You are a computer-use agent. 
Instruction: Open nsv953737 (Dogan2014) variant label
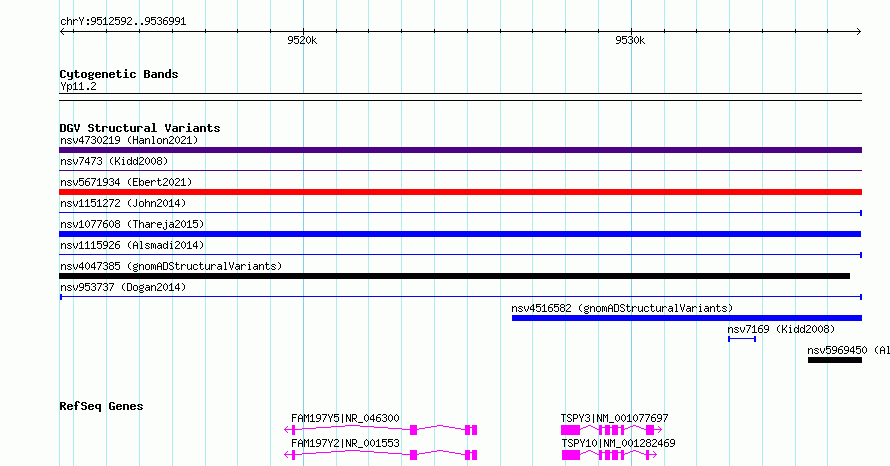[123, 287]
